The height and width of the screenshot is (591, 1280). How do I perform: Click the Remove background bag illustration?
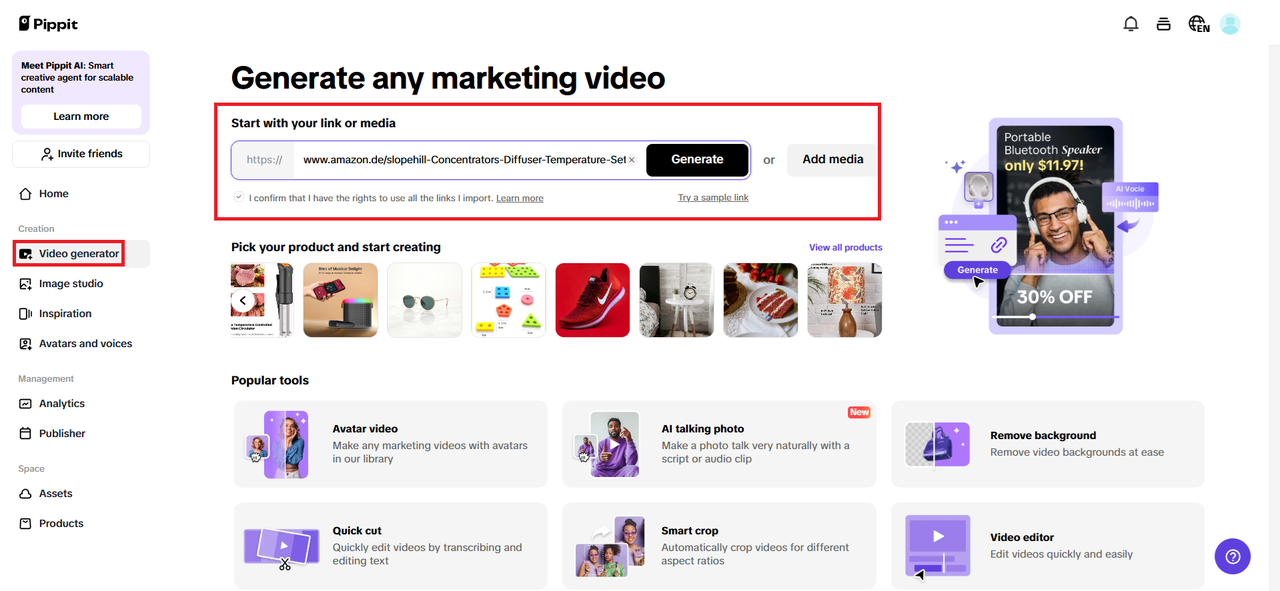(x=937, y=445)
